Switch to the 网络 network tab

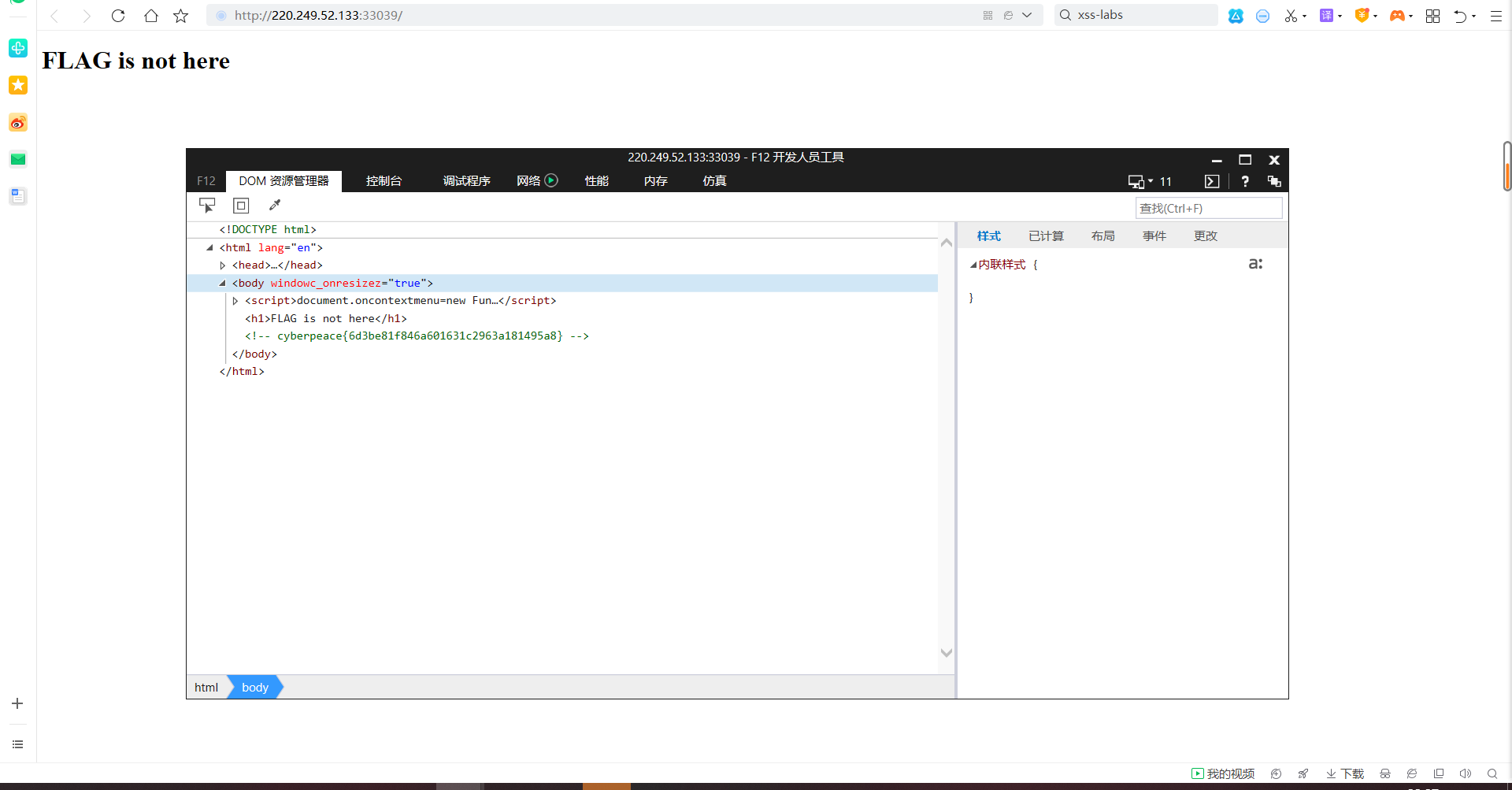[528, 181]
